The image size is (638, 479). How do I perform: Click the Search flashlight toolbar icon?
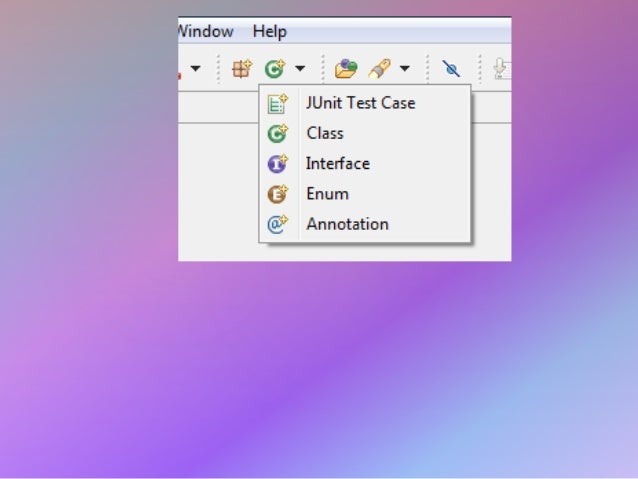379,68
